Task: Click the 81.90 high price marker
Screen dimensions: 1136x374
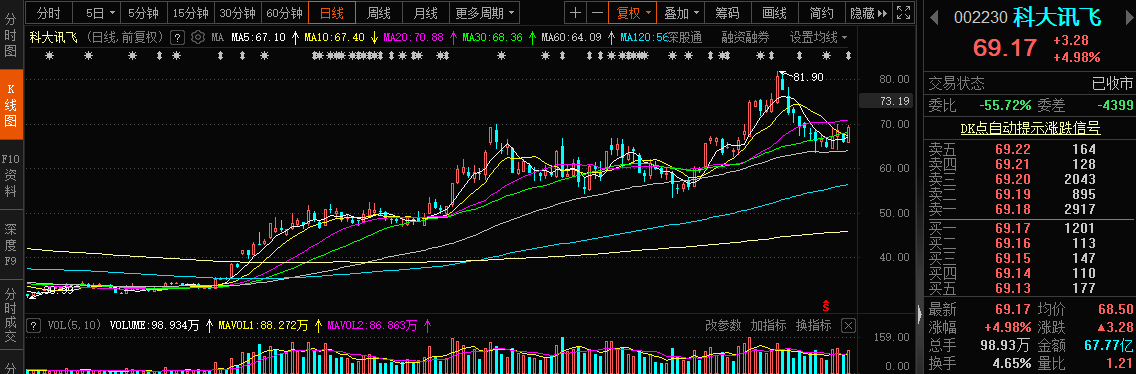Action: coord(809,77)
